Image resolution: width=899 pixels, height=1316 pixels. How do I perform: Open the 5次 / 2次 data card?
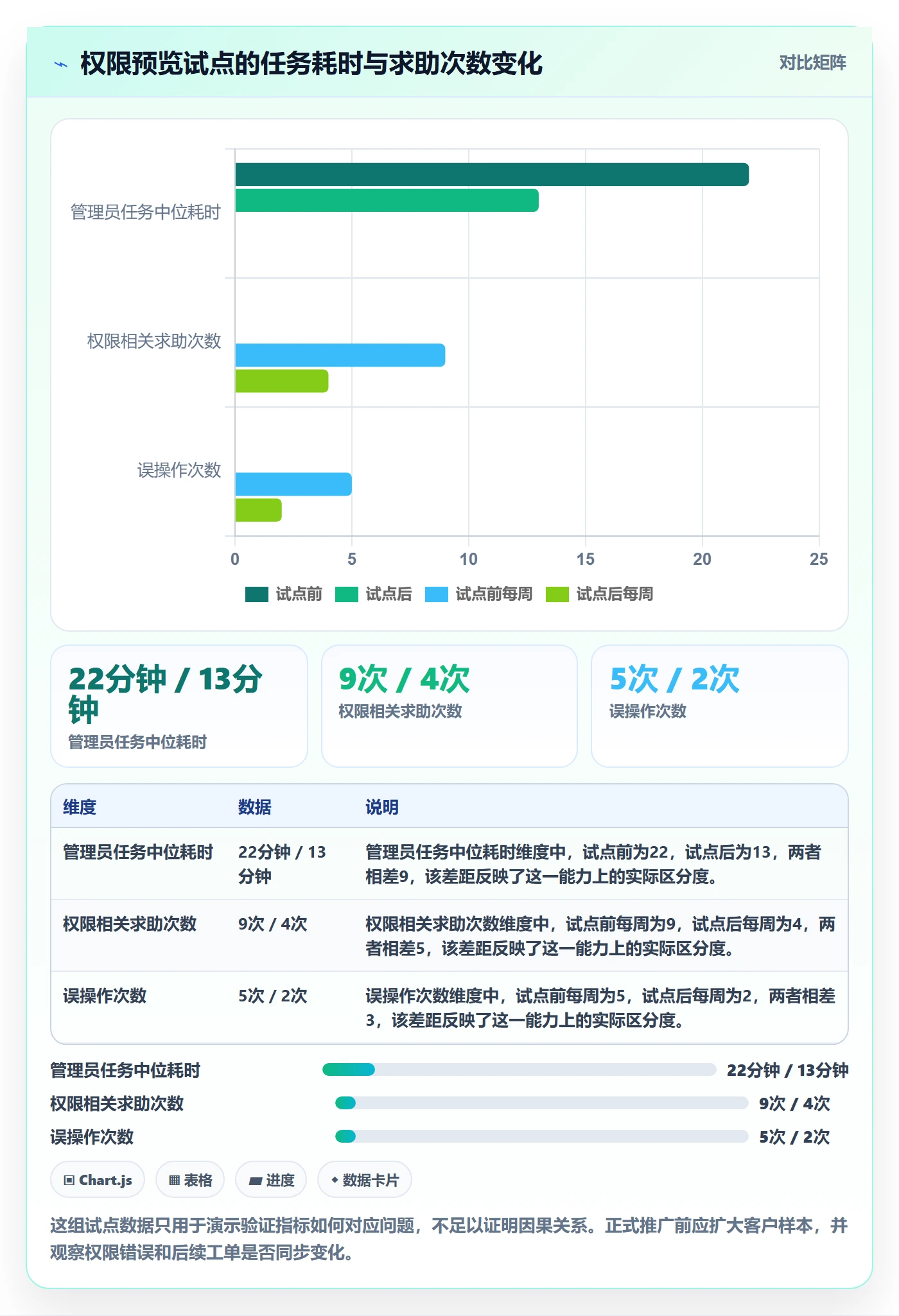point(720,706)
